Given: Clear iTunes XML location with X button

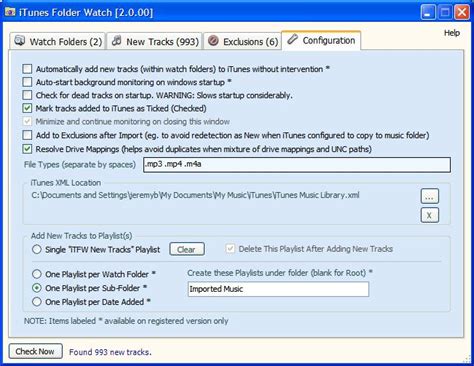Looking at the screenshot, I should (x=430, y=215).
